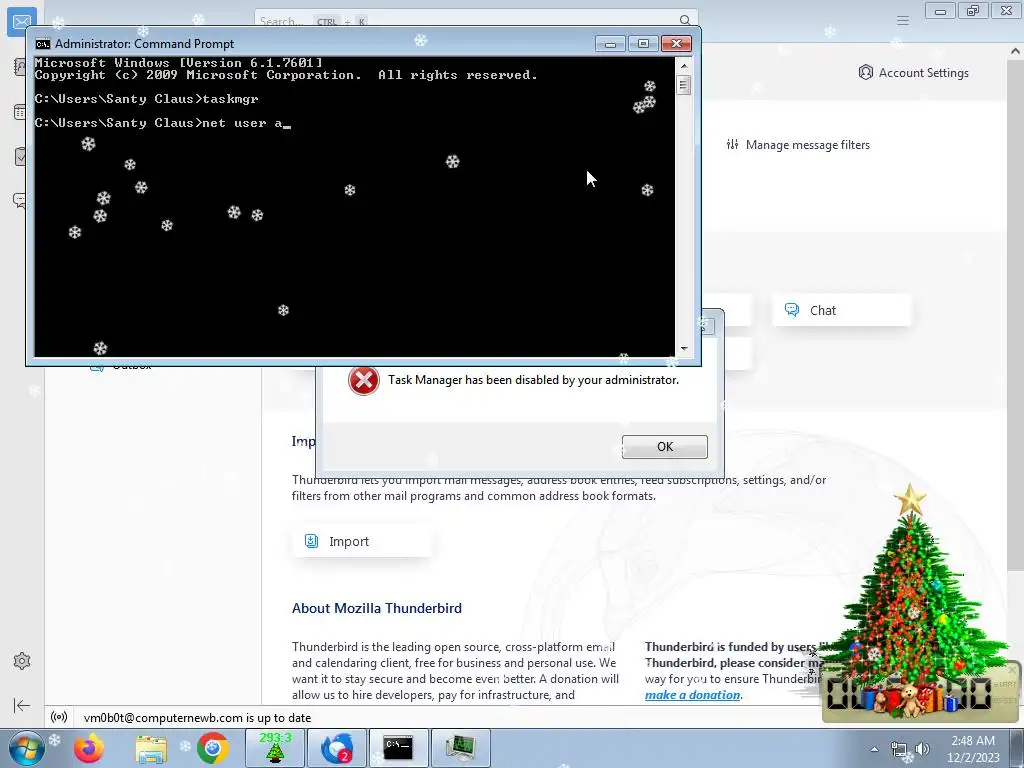Open Windows Explorer from taskbar
The height and width of the screenshot is (768, 1024).
[x=151, y=748]
